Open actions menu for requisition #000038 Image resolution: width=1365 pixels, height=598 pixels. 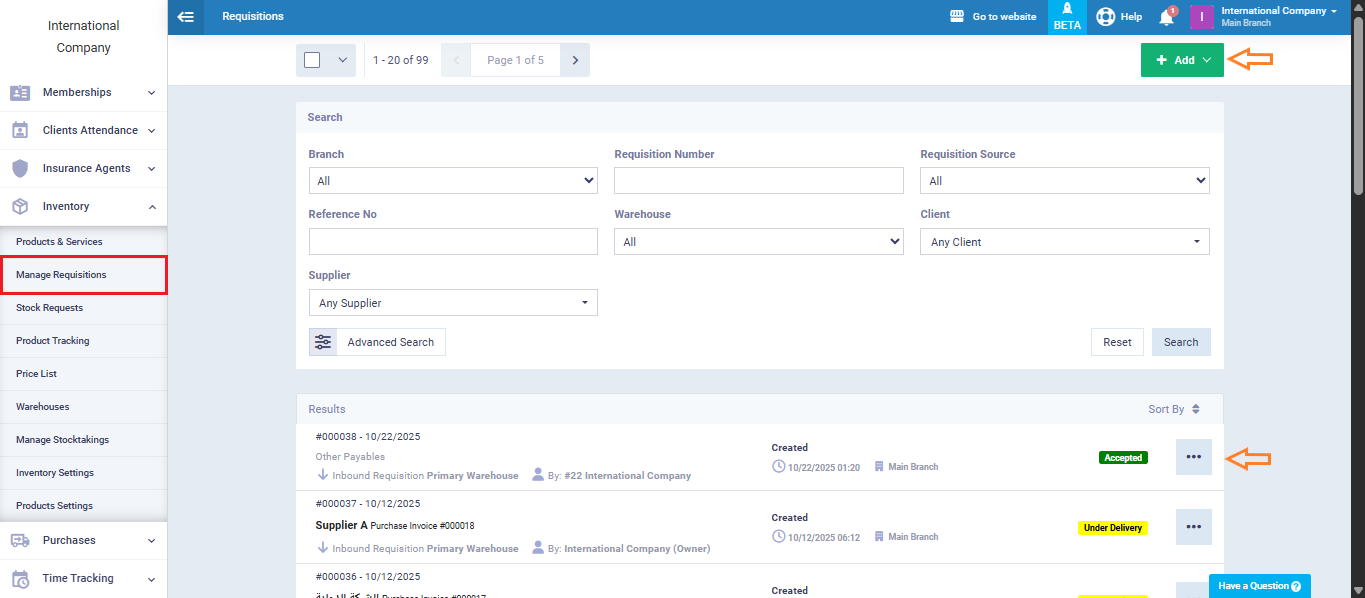[x=1193, y=457]
